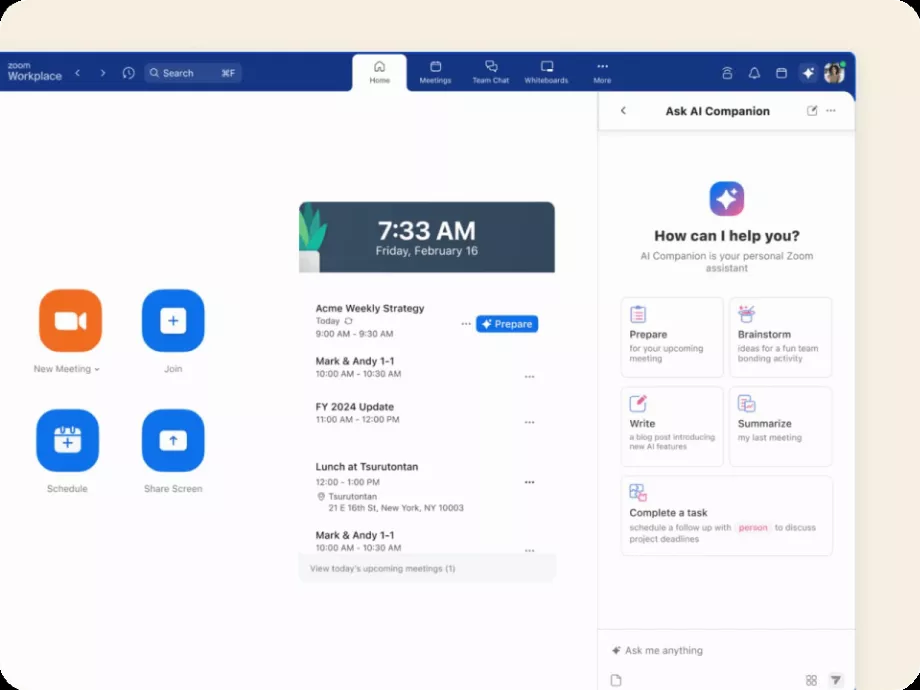Viewport: 920px width, 690px height.
Task: Toggle the AI Companion sparkle icon in header
Action: 809,73
